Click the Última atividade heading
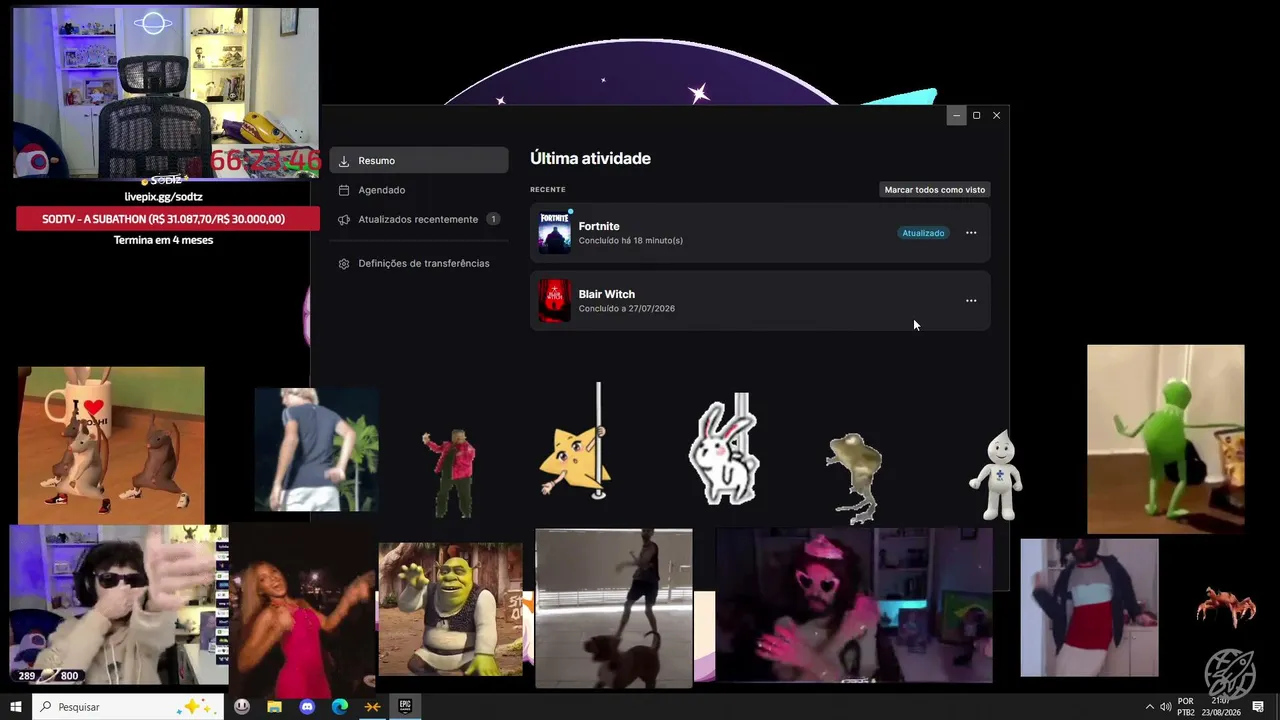This screenshot has height=720, width=1280. pos(590,158)
